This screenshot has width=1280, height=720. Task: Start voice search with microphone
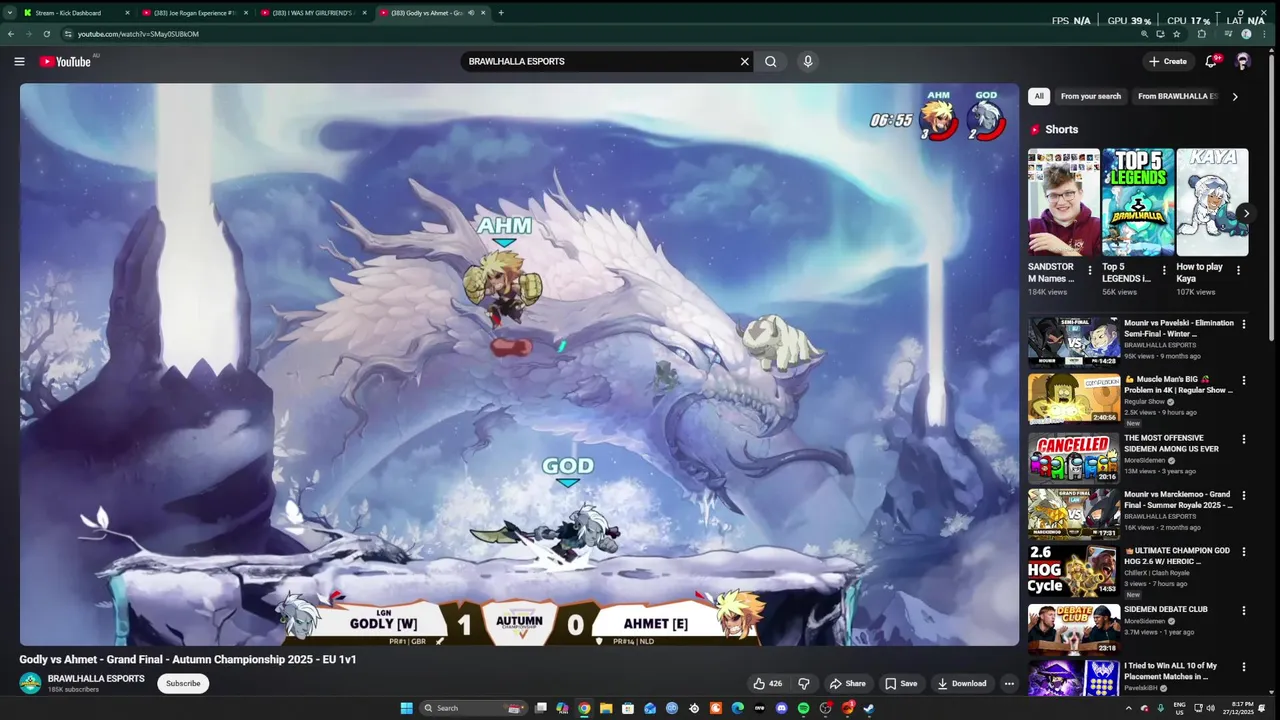[x=808, y=62]
